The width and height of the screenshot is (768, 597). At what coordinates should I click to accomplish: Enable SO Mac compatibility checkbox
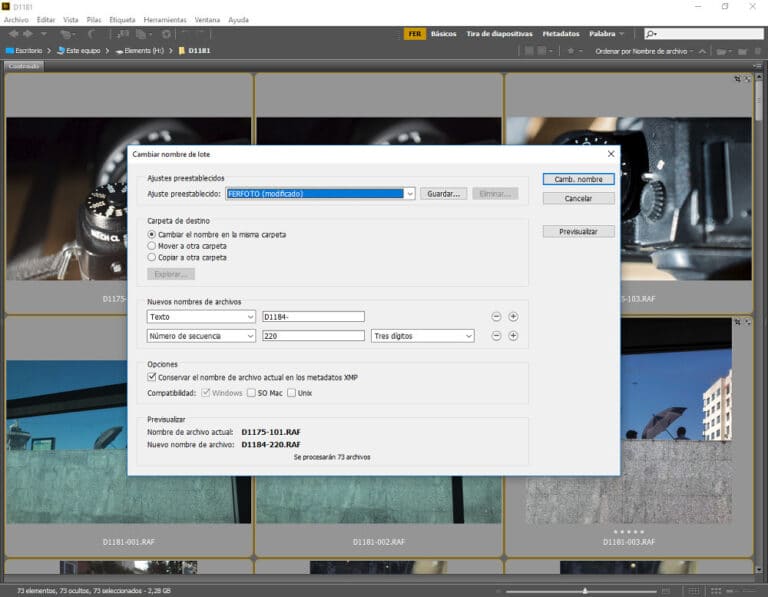251,393
